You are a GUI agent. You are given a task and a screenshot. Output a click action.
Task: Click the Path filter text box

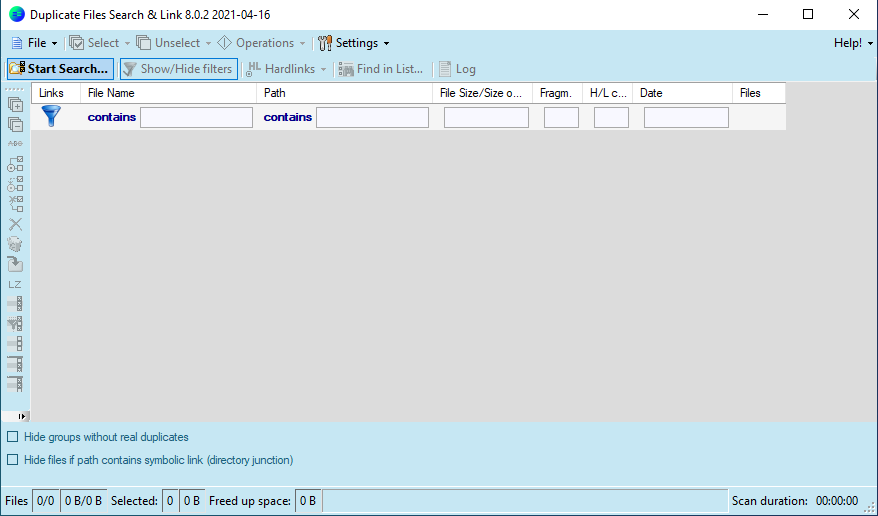click(x=372, y=117)
